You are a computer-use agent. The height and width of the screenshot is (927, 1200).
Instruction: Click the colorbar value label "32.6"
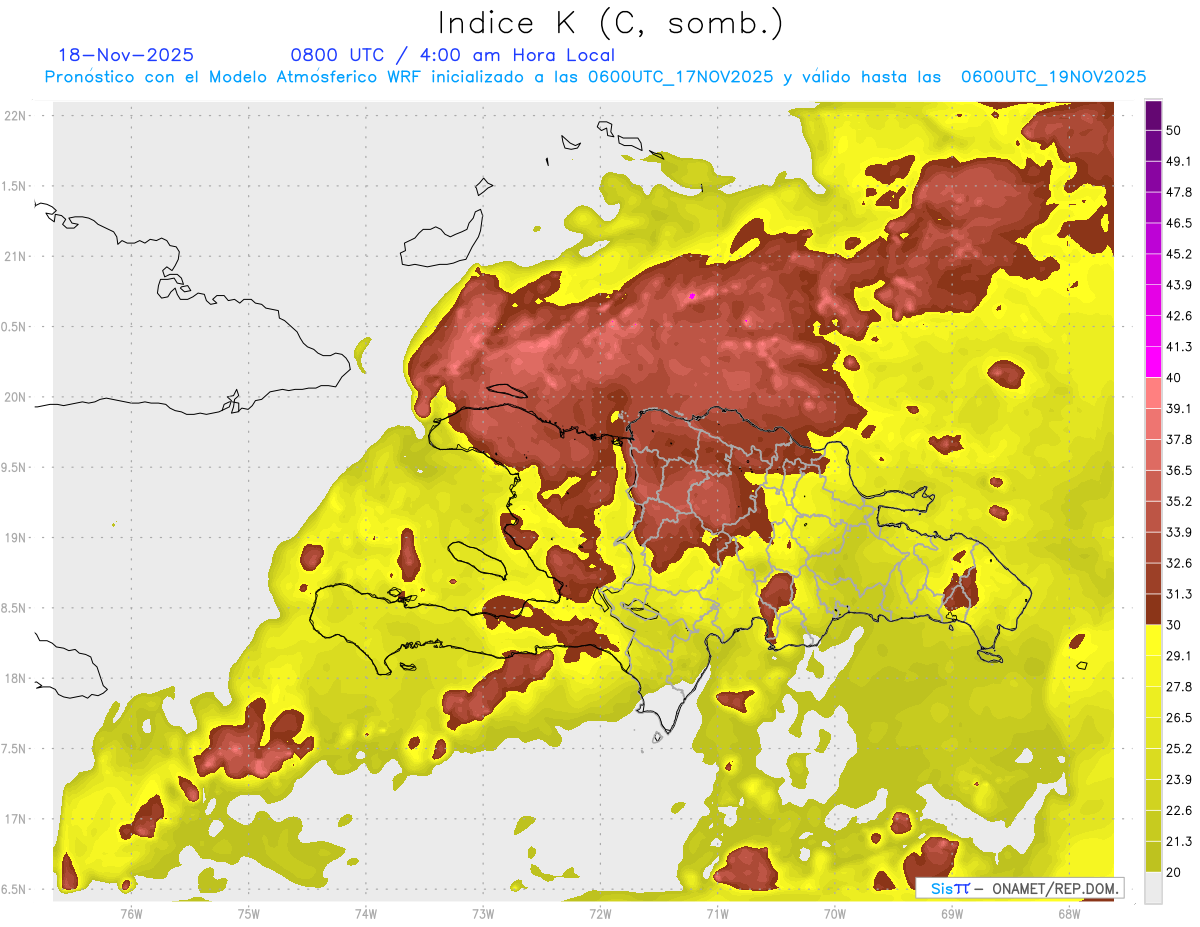(1179, 563)
